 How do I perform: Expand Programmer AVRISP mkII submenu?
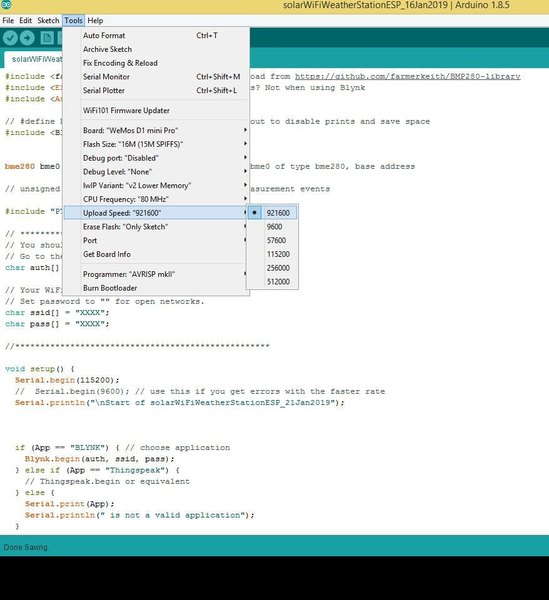(x=156, y=274)
